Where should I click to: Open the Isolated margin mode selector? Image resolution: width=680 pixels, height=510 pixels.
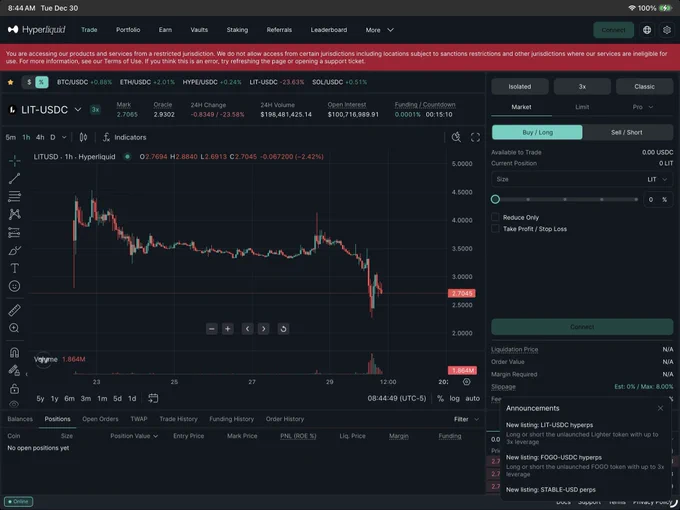pyautogui.click(x=520, y=86)
